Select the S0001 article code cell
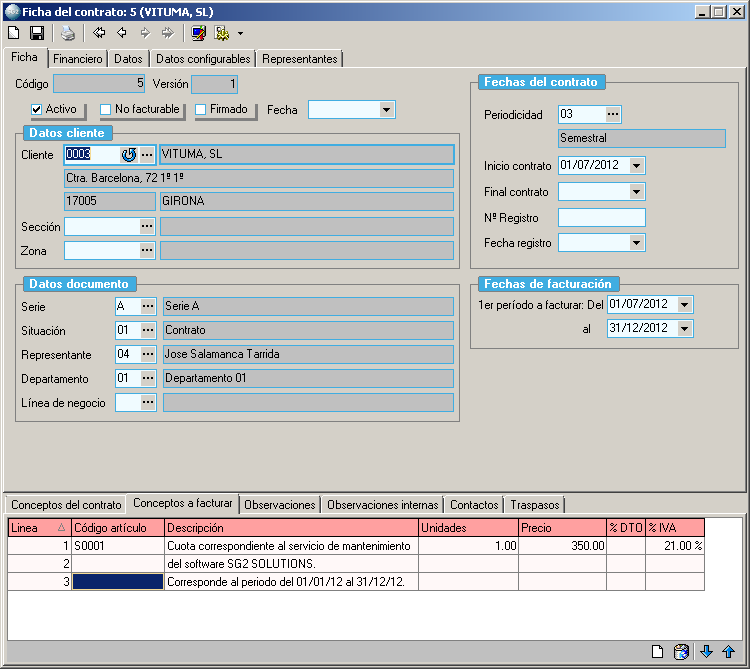 (118, 546)
